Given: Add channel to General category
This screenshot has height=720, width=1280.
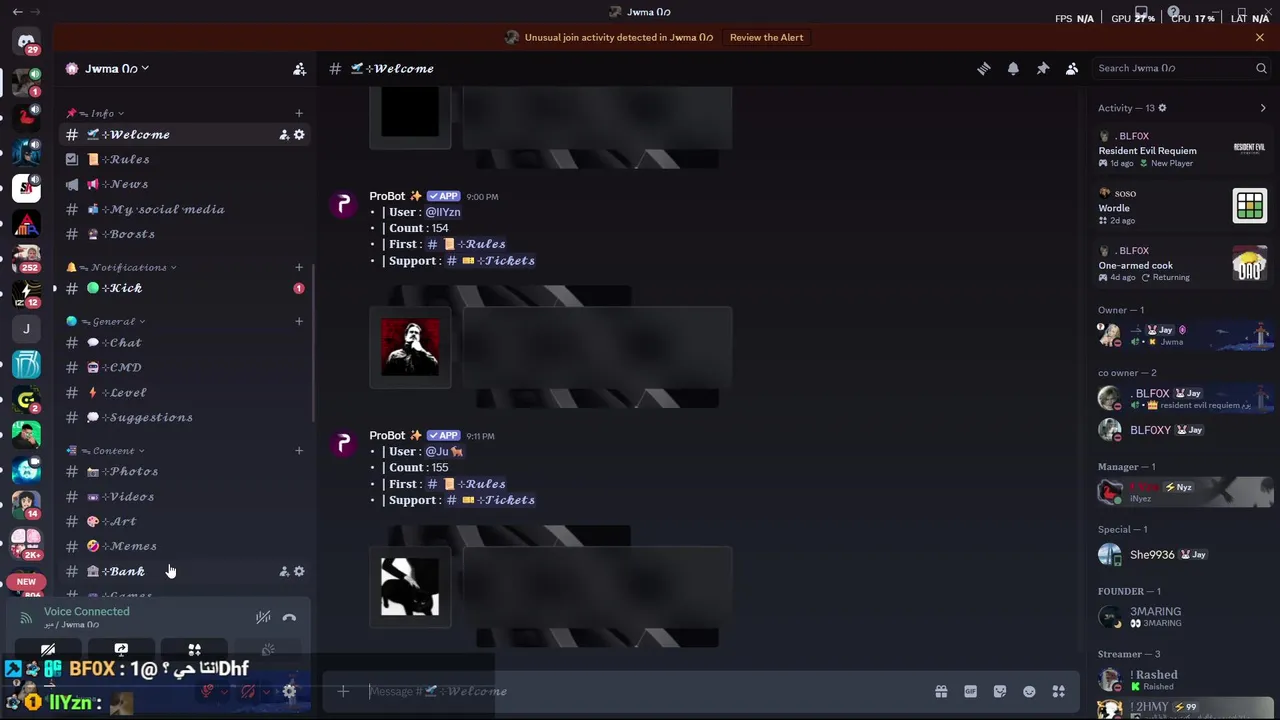Looking at the screenshot, I should tap(298, 321).
